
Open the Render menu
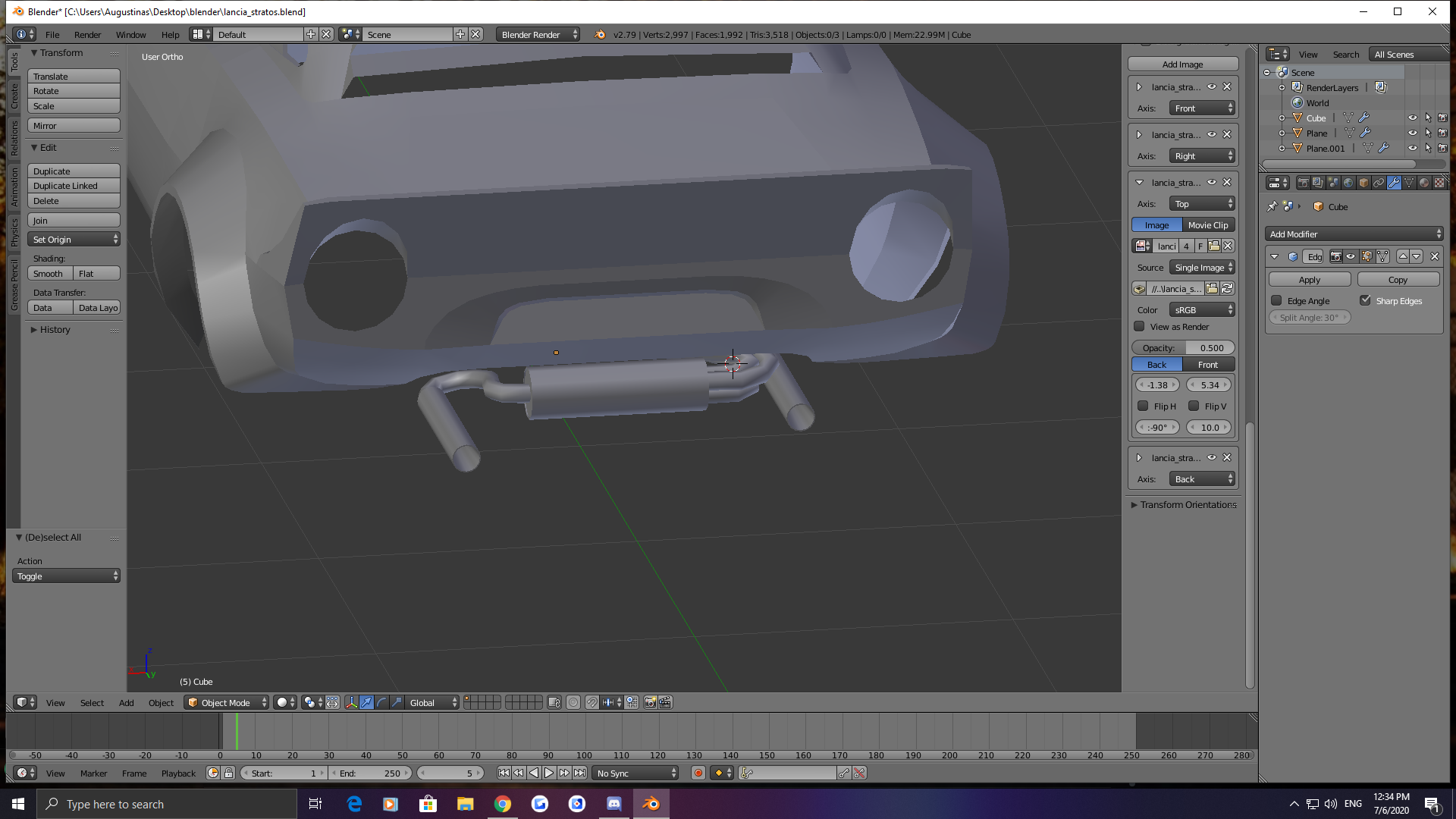[87, 35]
